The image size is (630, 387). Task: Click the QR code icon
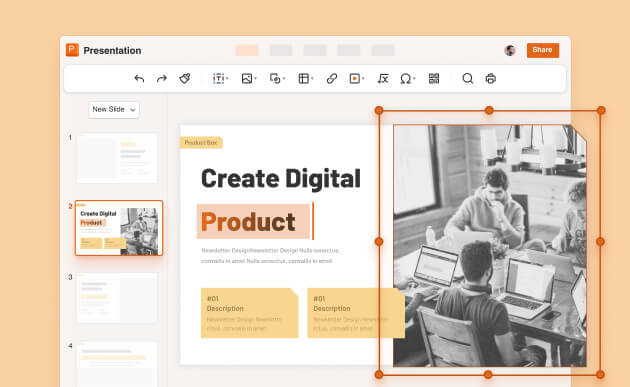pyautogui.click(x=434, y=78)
